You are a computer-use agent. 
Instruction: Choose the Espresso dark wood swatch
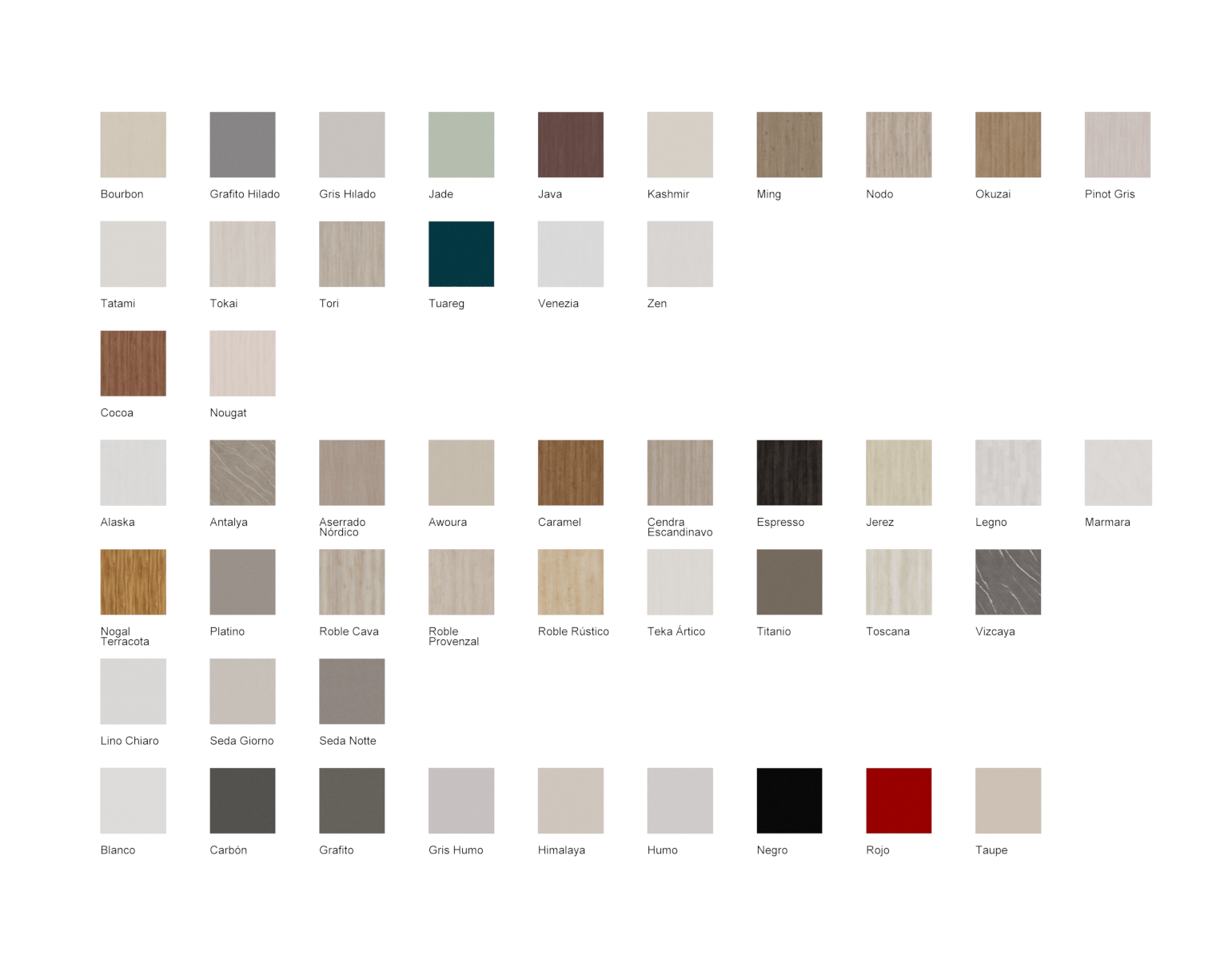coord(789,472)
